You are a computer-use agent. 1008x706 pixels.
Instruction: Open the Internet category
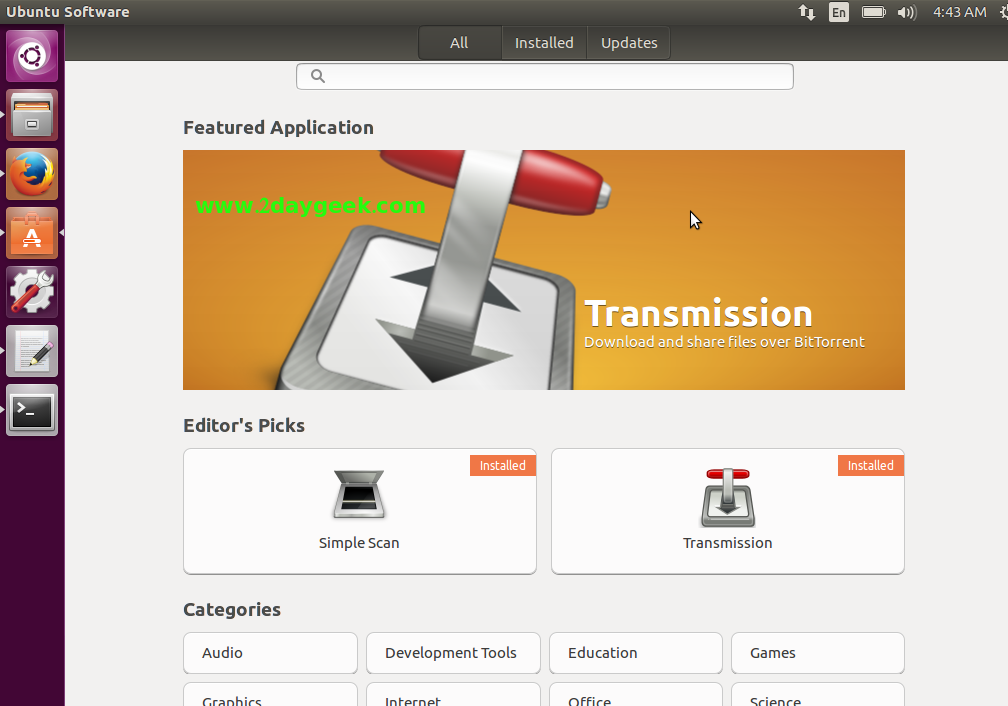point(453,696)
